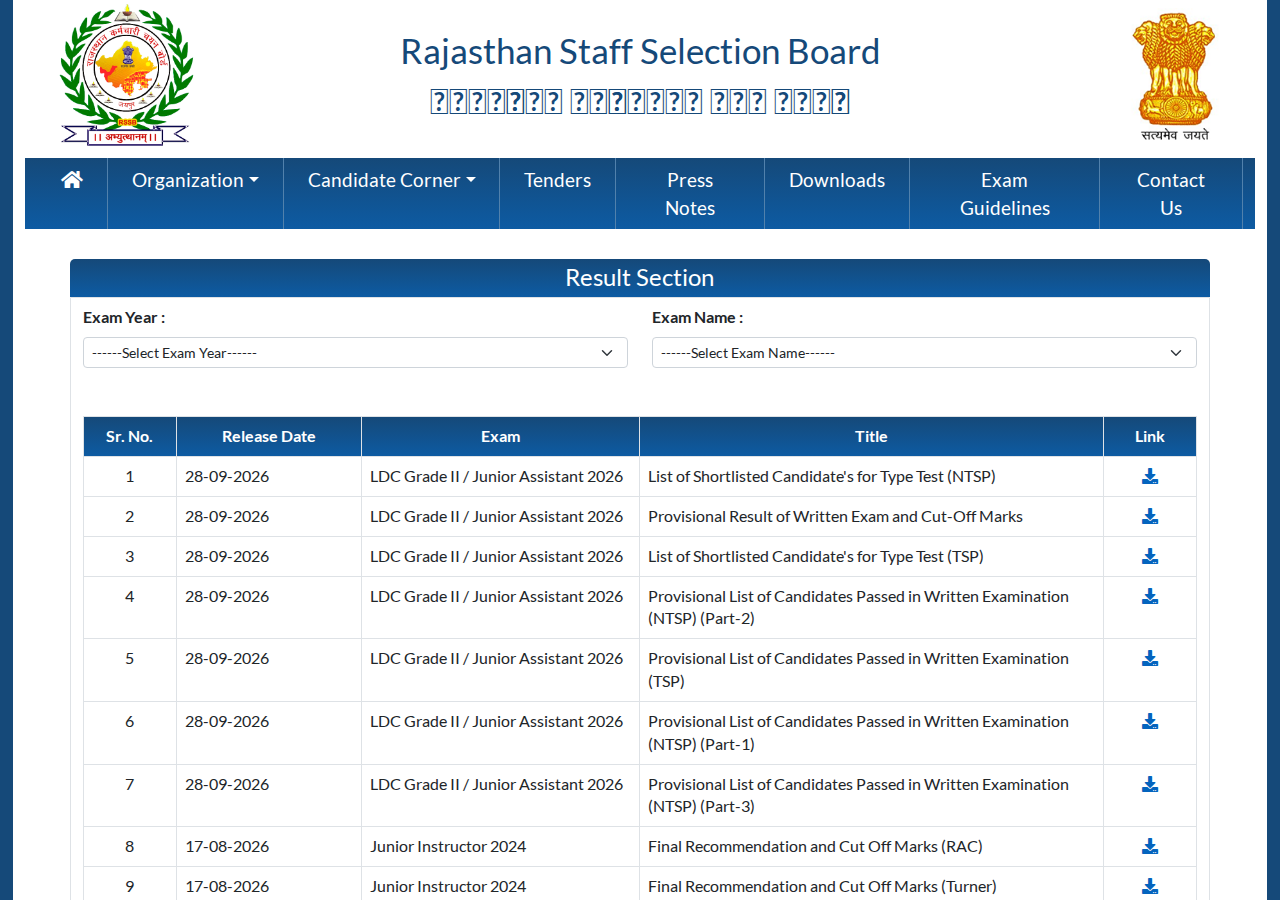This screenshot has height=900, width=1280.
Task: Open Press Notes from the navigation bar
Action: [690, 194]
